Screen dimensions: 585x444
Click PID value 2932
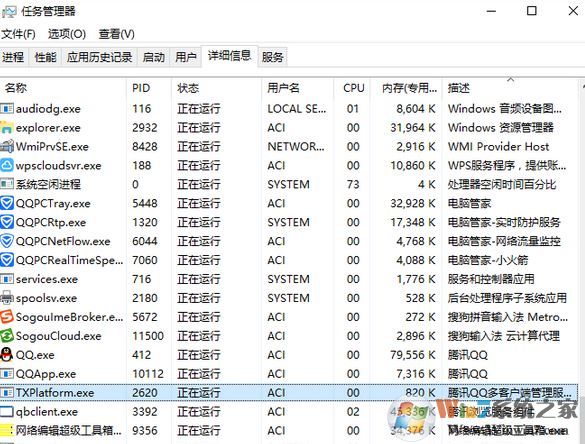pos(145,128)
